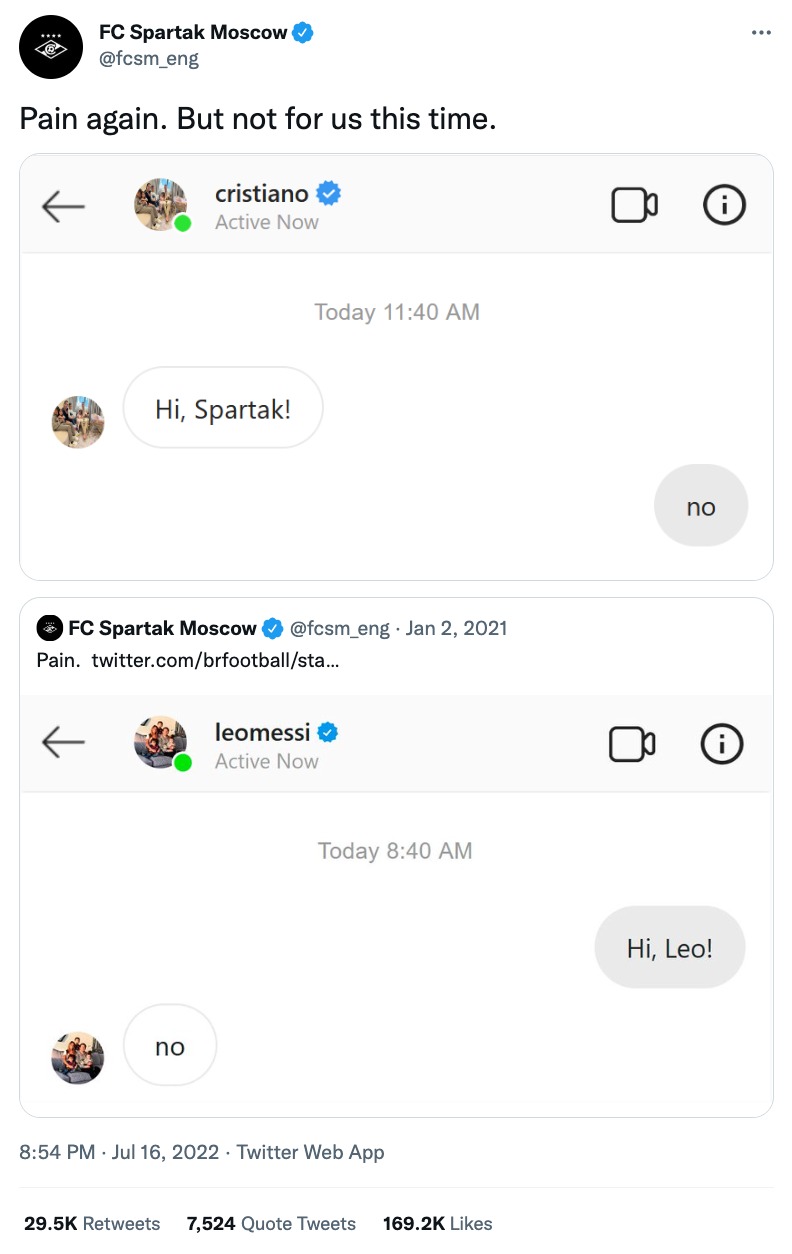Click the Jan 2, 2021 quoted tweet date
This screenshot has height=1254, width=792.
click(x=456, y=628)
